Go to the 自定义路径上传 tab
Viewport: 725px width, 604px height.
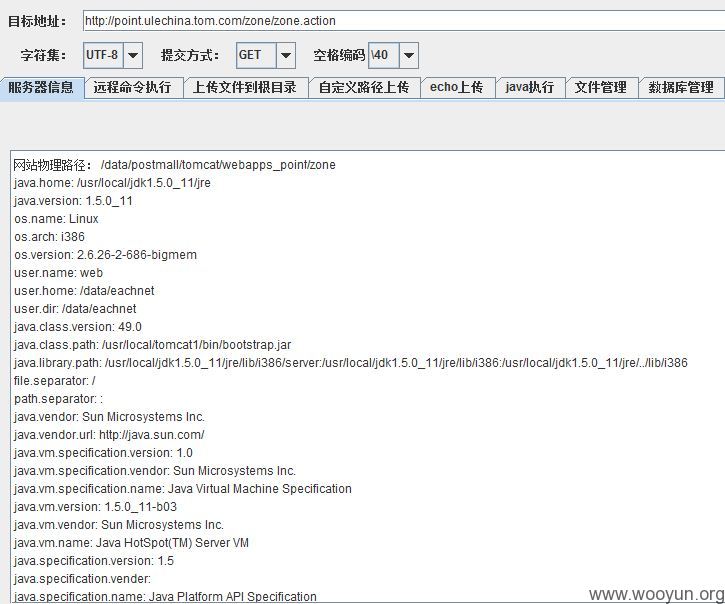[x=364, y=88]
